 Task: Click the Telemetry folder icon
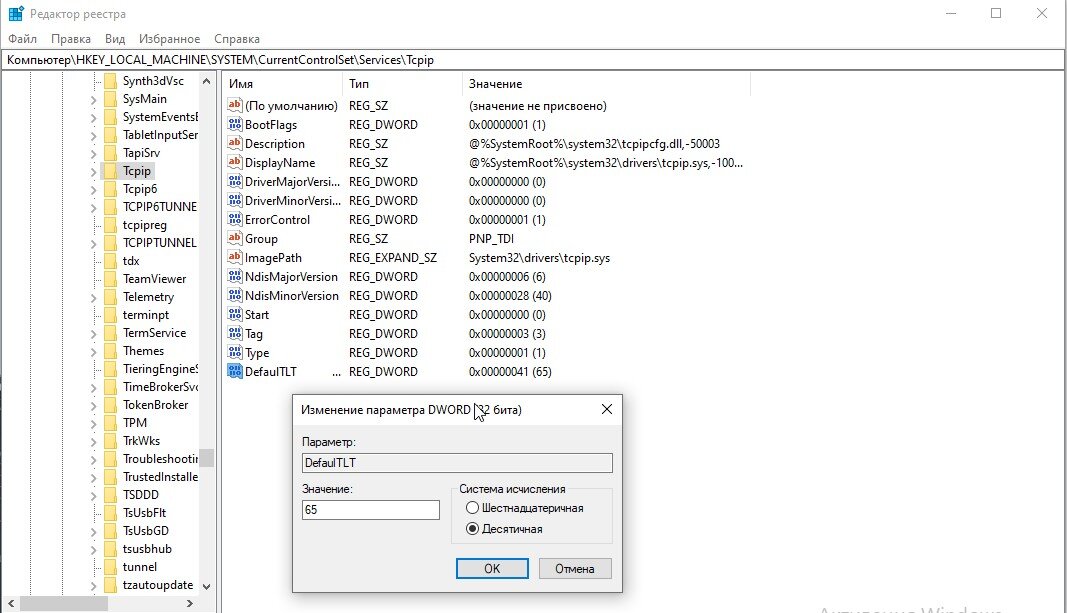pyautogui.click(x=110, y=297)
